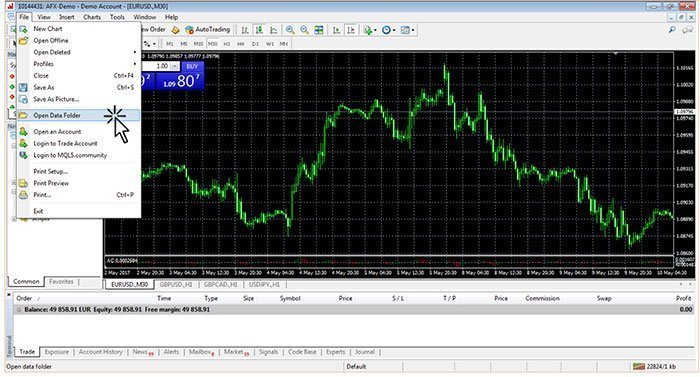Toggle the auto scroll chart icon
The width and height of the screenshot is (700, 377).
click(x=336, y=30)
